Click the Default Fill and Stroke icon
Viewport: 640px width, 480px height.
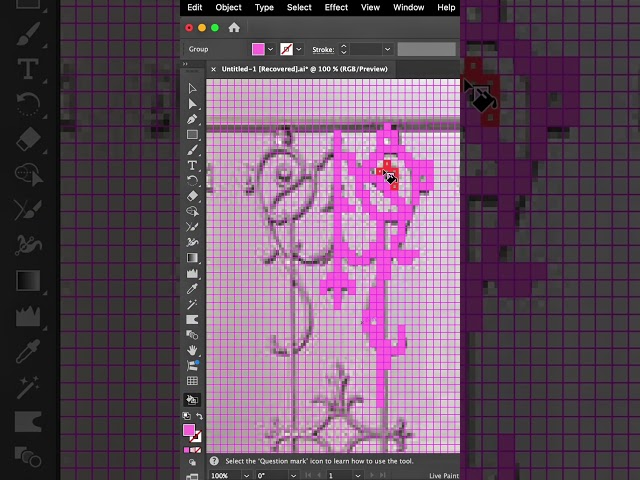[187, 416]
